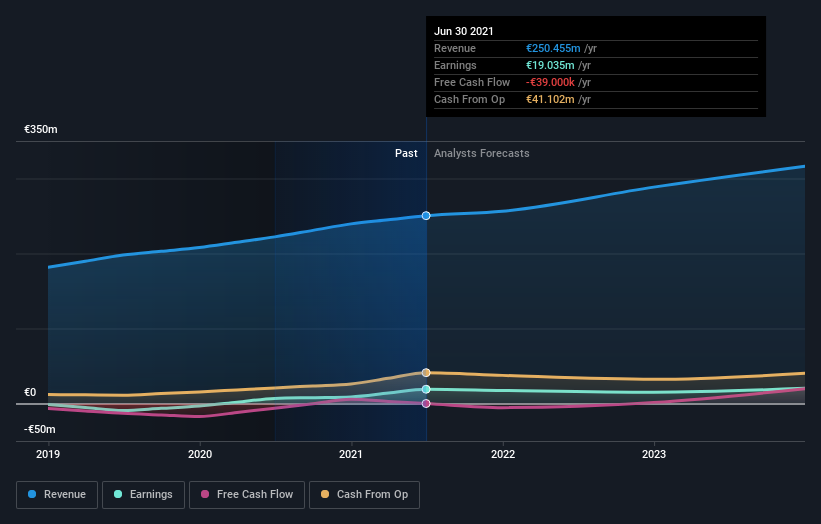The image size is (821, 524).
Task: Click the €41.102m cash from op value
Action: click(x=550, y=99)
